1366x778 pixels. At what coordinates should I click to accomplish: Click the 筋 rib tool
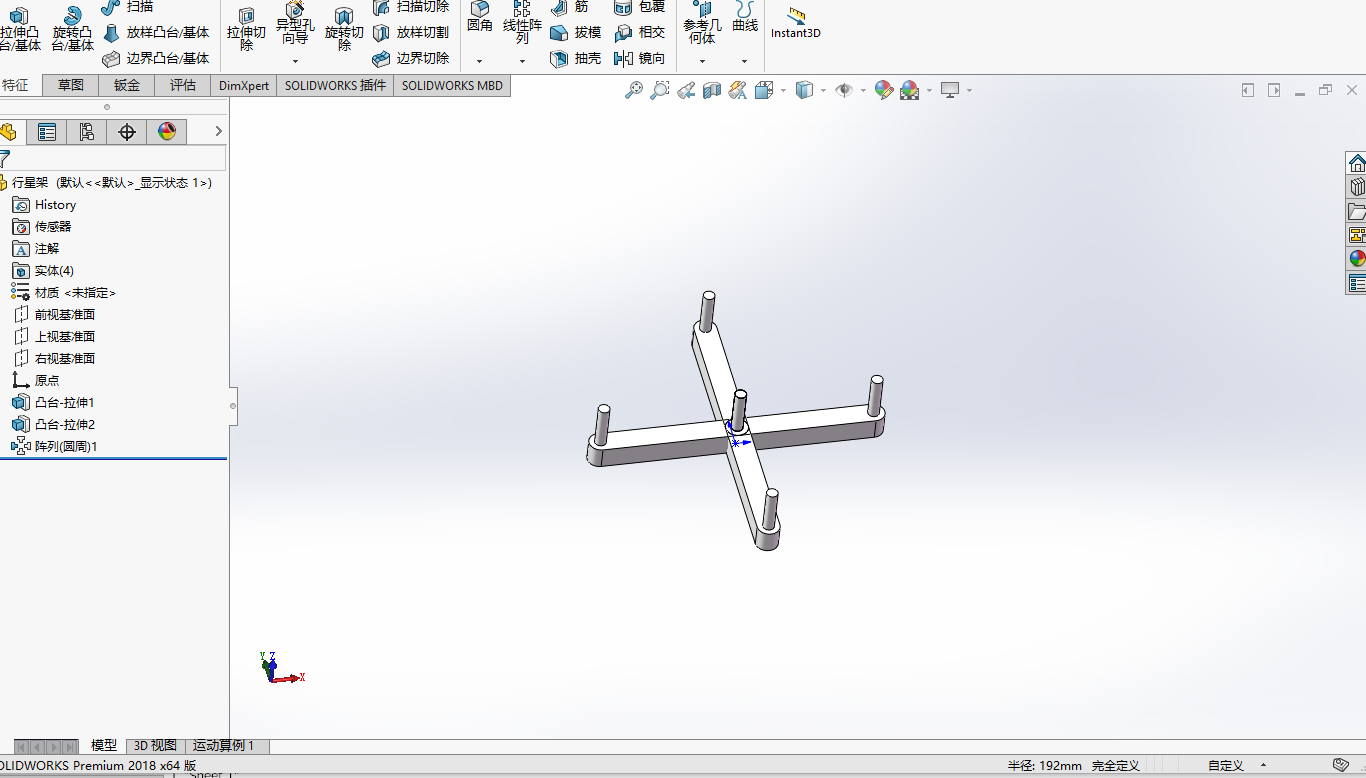coord(570,7)
